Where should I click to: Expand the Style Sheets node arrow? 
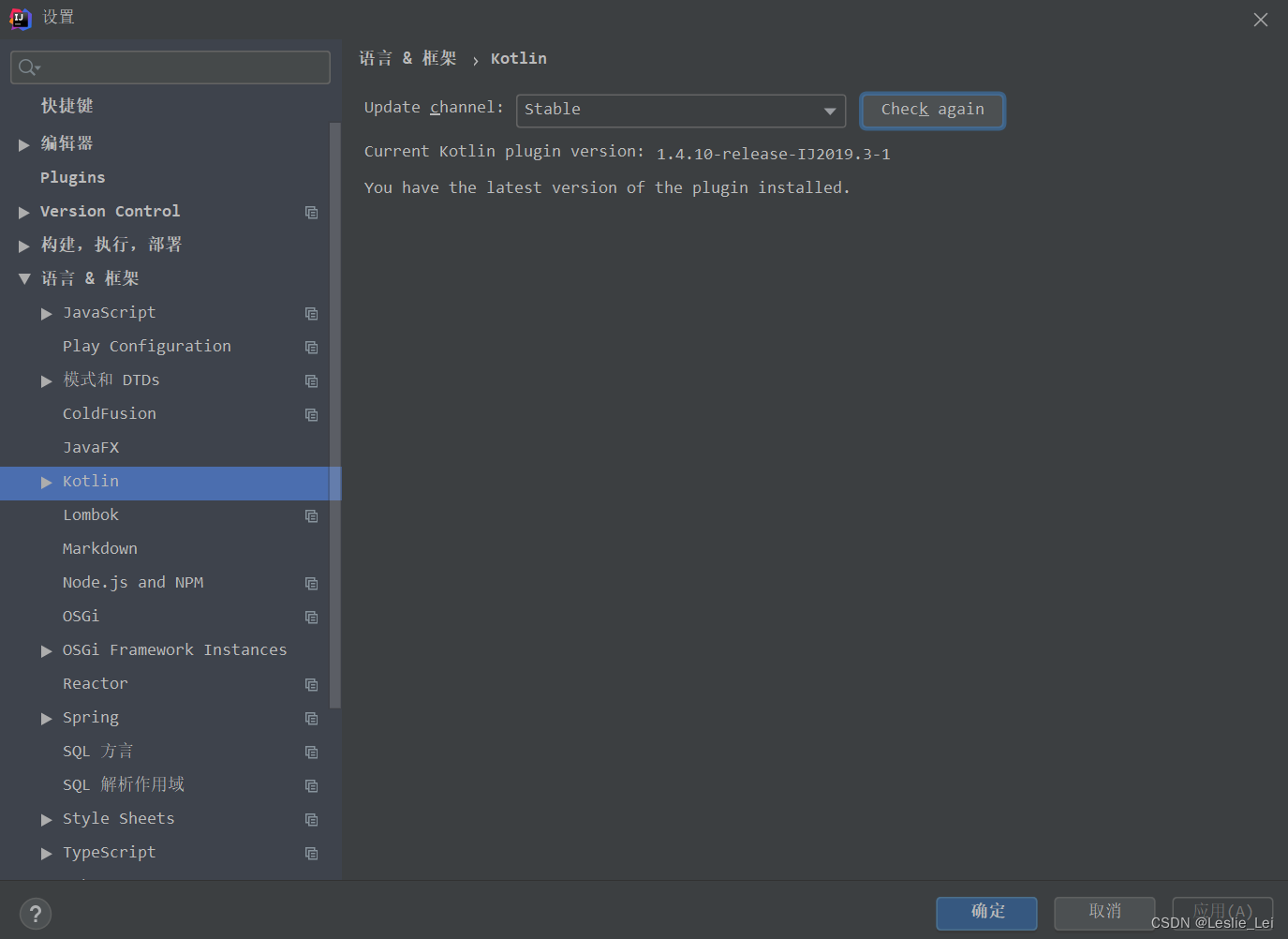point(47,820)
